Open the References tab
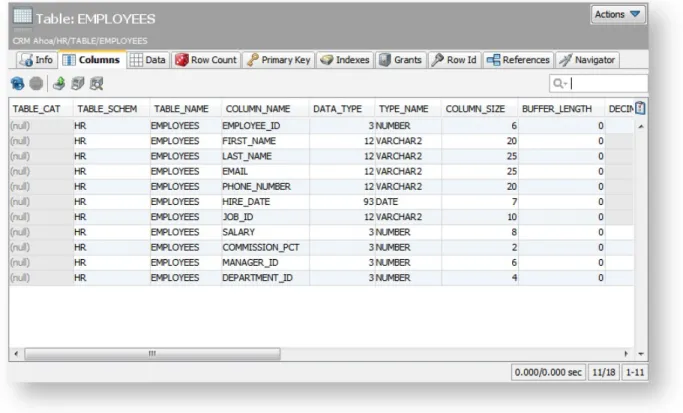 tap(518, 60)
